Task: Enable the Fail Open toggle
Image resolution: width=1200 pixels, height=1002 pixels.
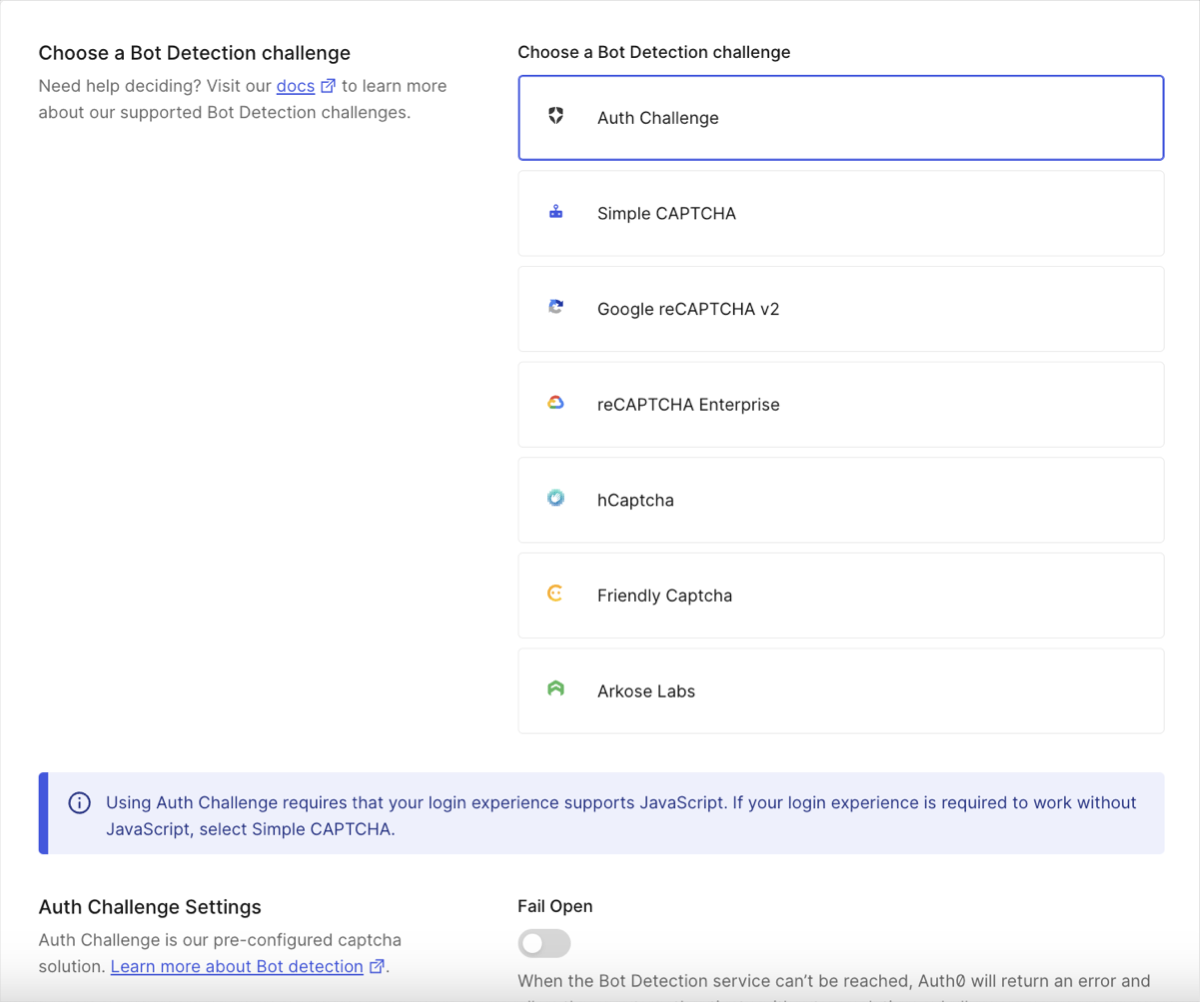Action: point(544,943)
